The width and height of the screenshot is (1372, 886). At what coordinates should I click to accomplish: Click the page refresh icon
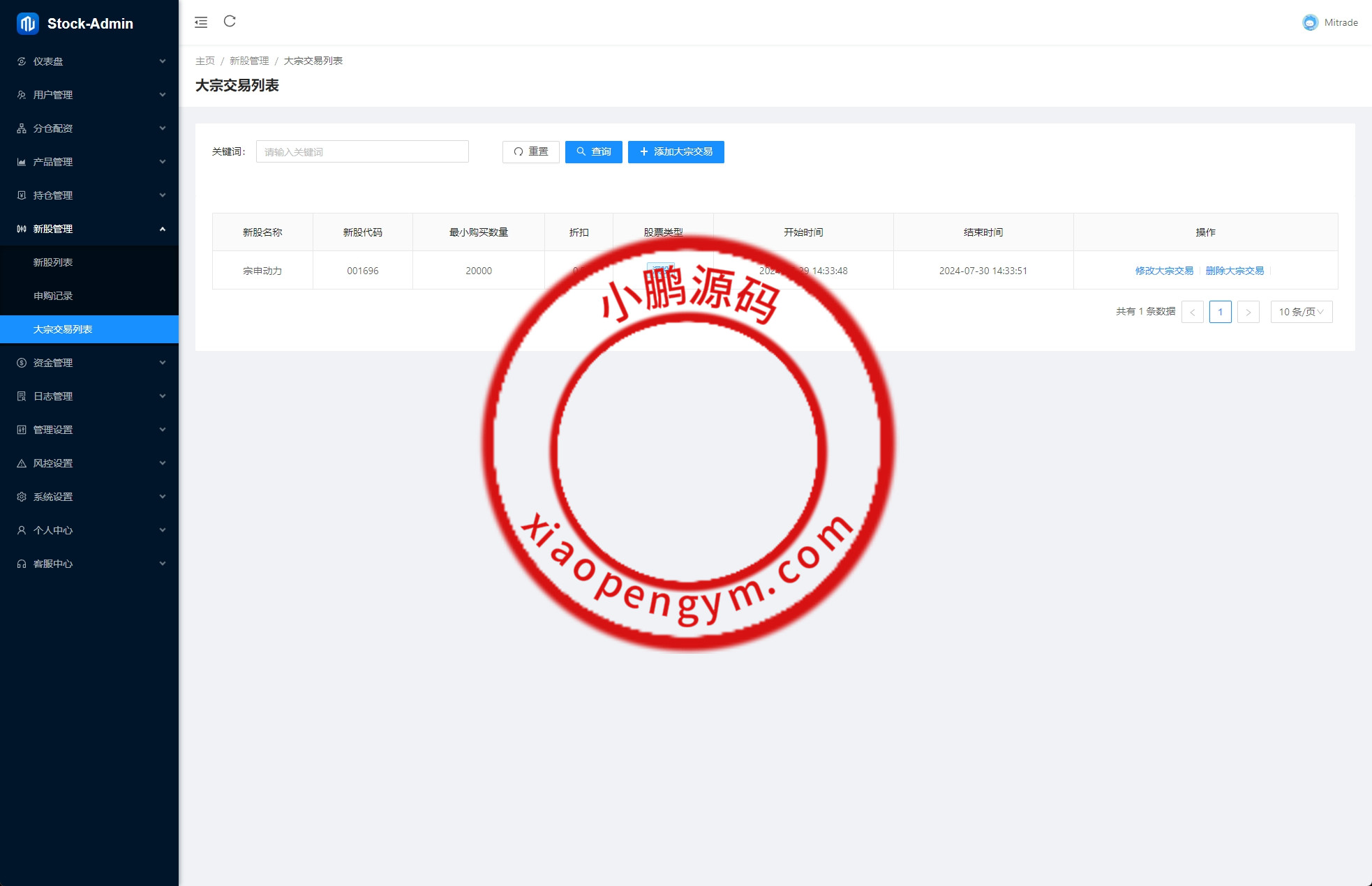tap(230, 22)
